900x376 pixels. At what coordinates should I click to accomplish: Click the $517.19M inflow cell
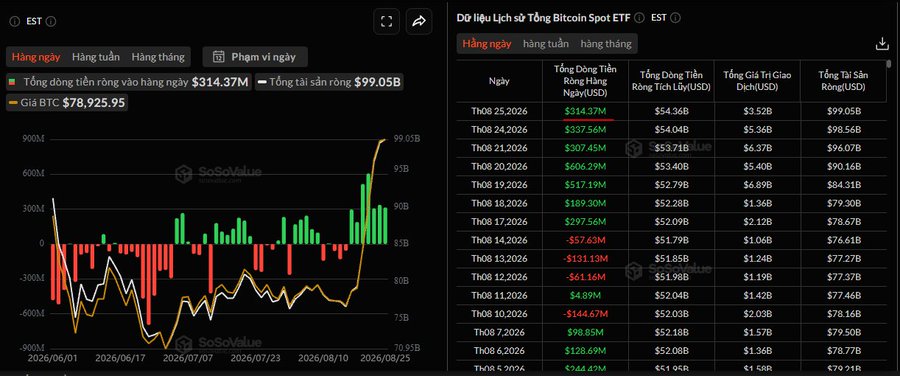[585, 185]
